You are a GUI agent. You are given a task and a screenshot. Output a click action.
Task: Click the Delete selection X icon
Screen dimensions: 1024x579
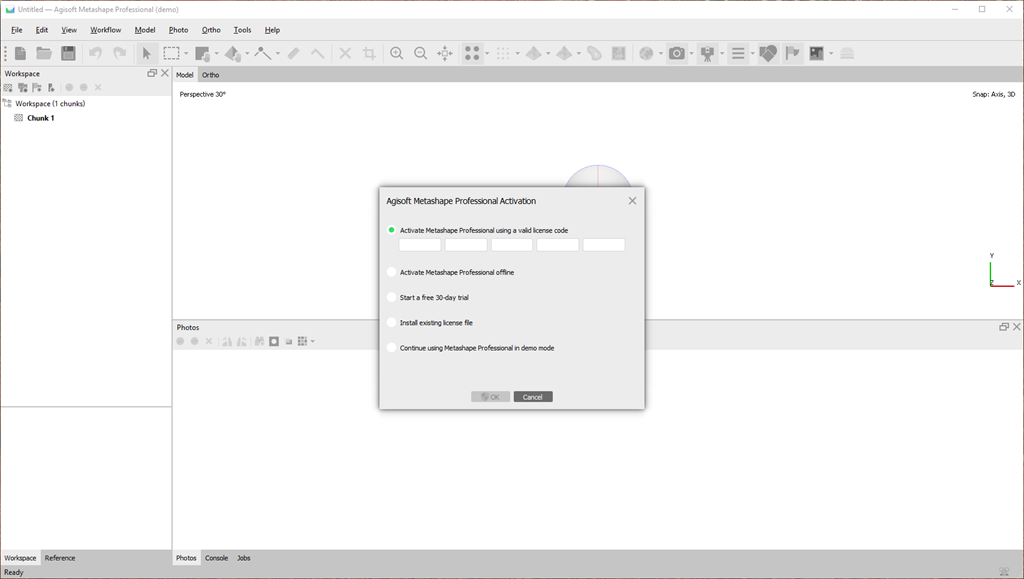(x=345, y=54)
